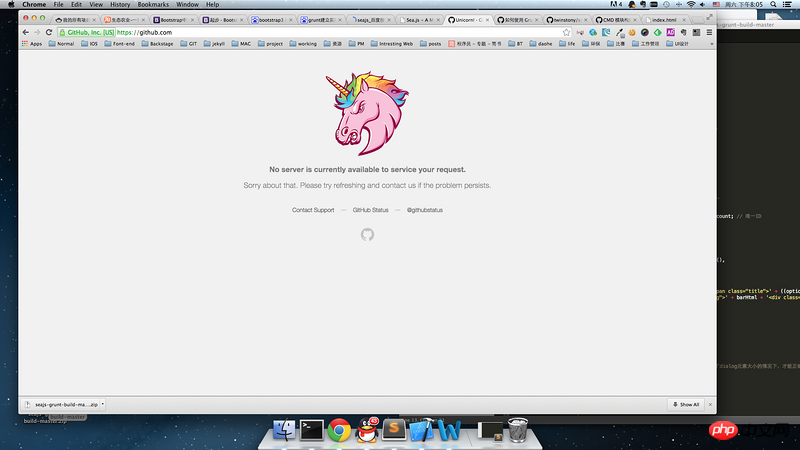Open the project bookmarks folder
800x450 pixels.
(270, 44)
